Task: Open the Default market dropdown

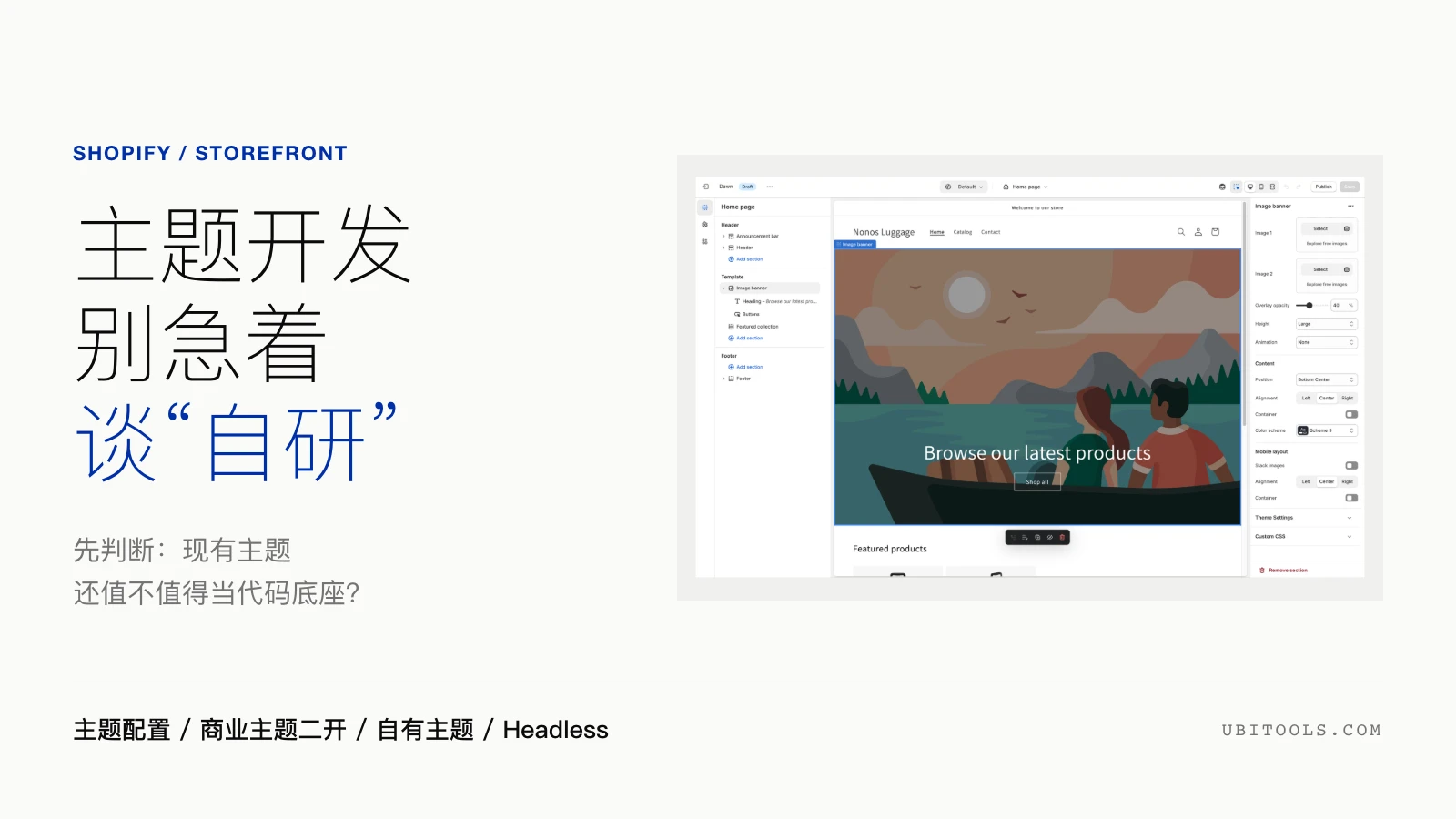Action: 965,187
